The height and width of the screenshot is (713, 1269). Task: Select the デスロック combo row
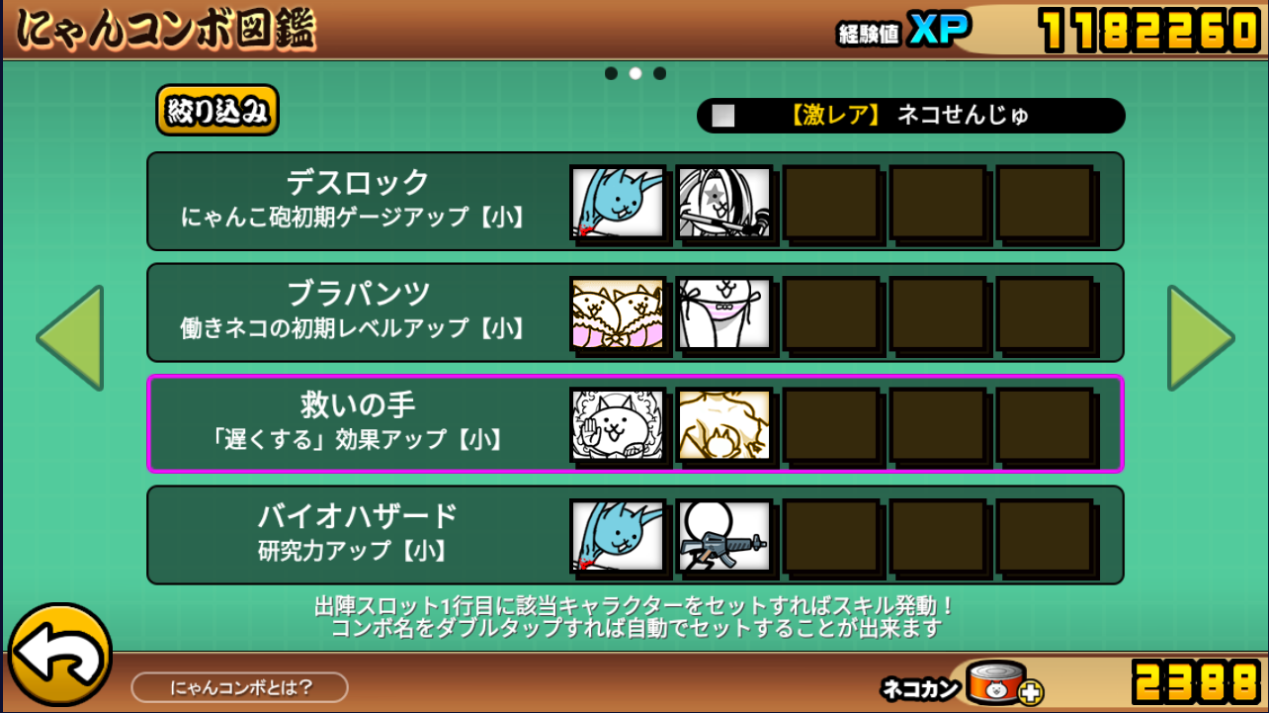click(x=635, y=201)
